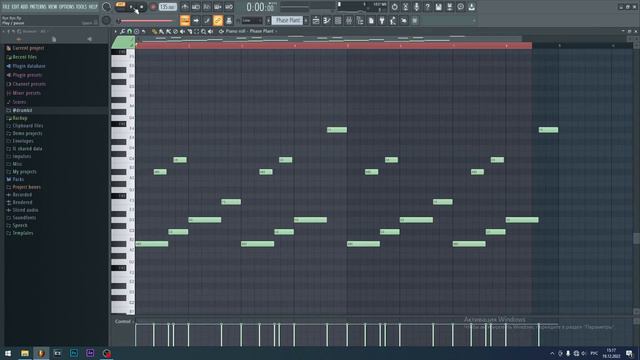Open the Phase Plant pattern selector
Image resolution: width=640 pixels, height=360 pixels.
[288, 20]
